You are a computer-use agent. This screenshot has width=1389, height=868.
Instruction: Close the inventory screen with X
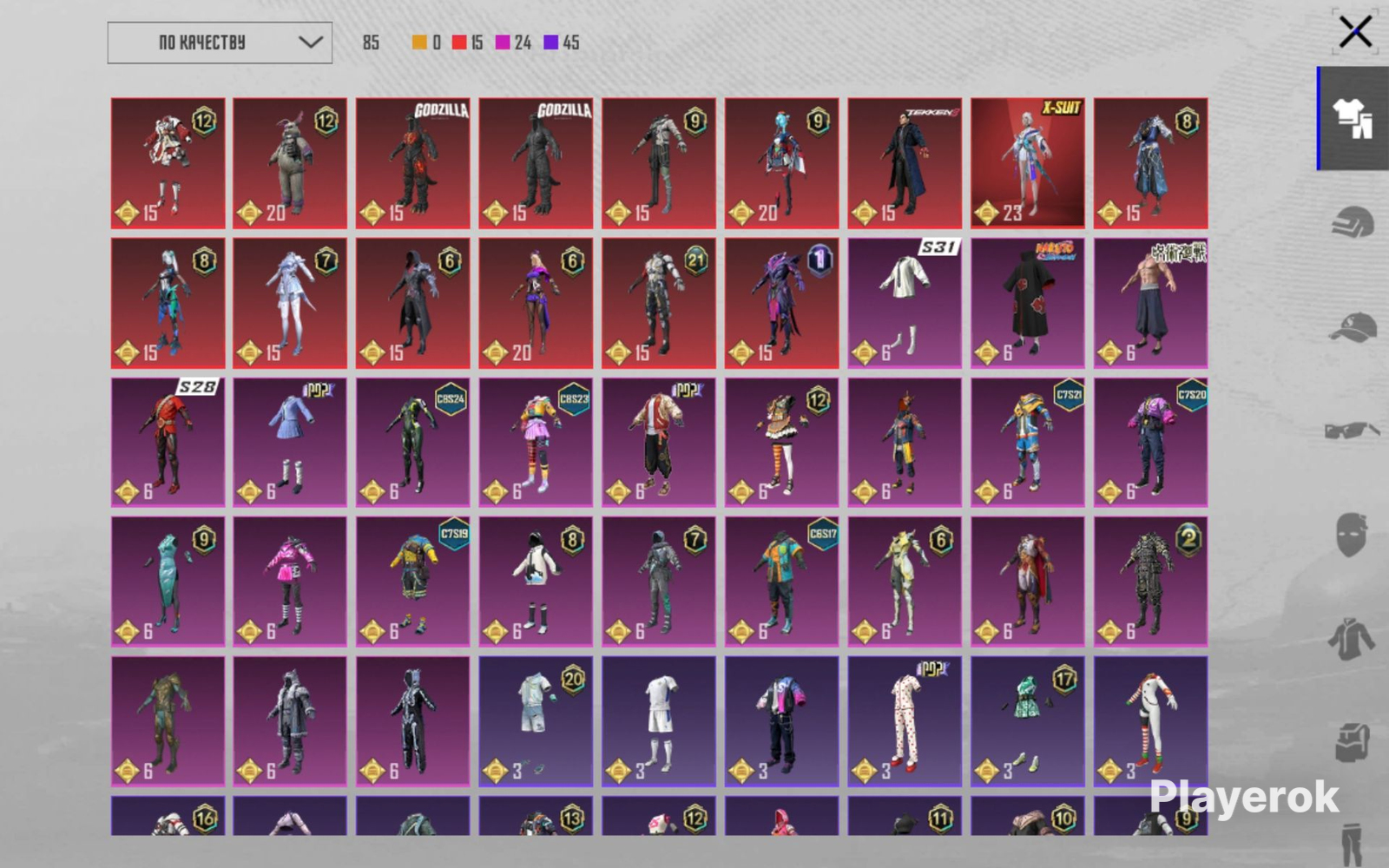(1354, 33)
